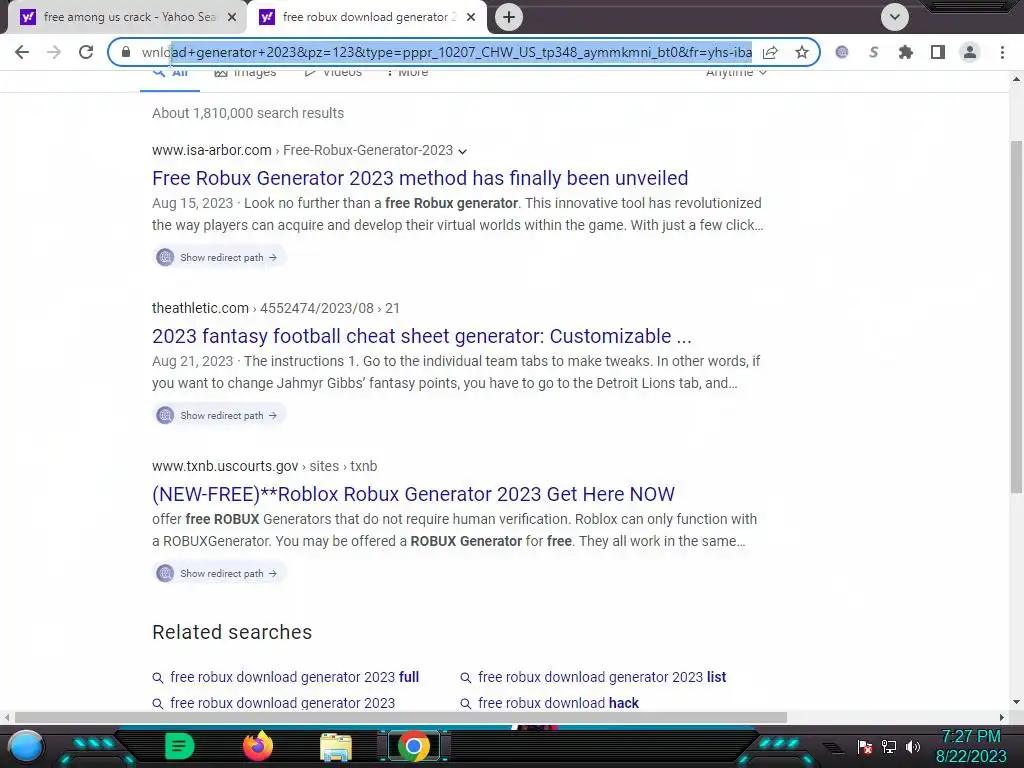Open the S extension icon in toolbar

click(x=874, y=52)
